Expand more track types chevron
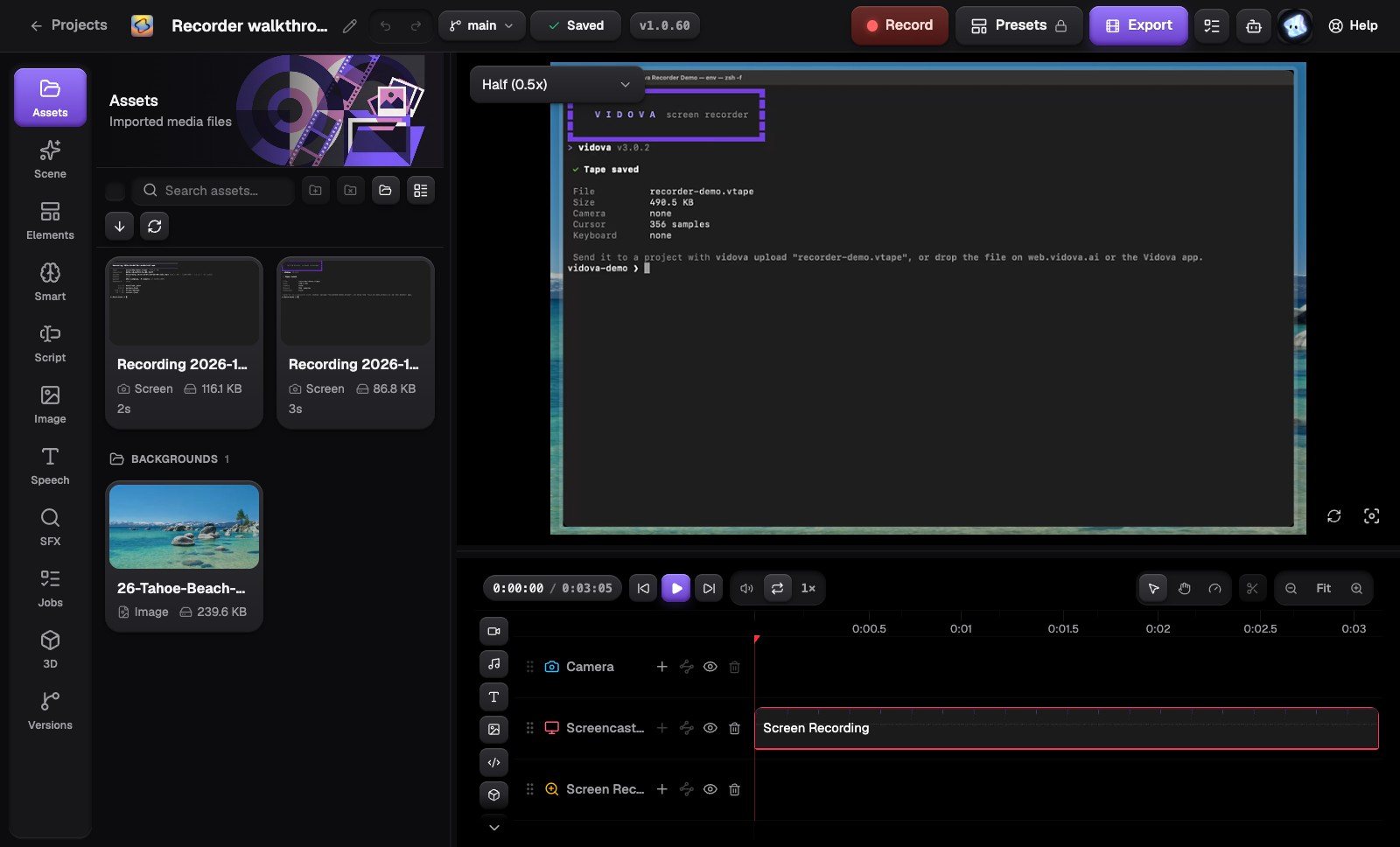This screenshot has width=1400, height=847. (x=493, y=827)
